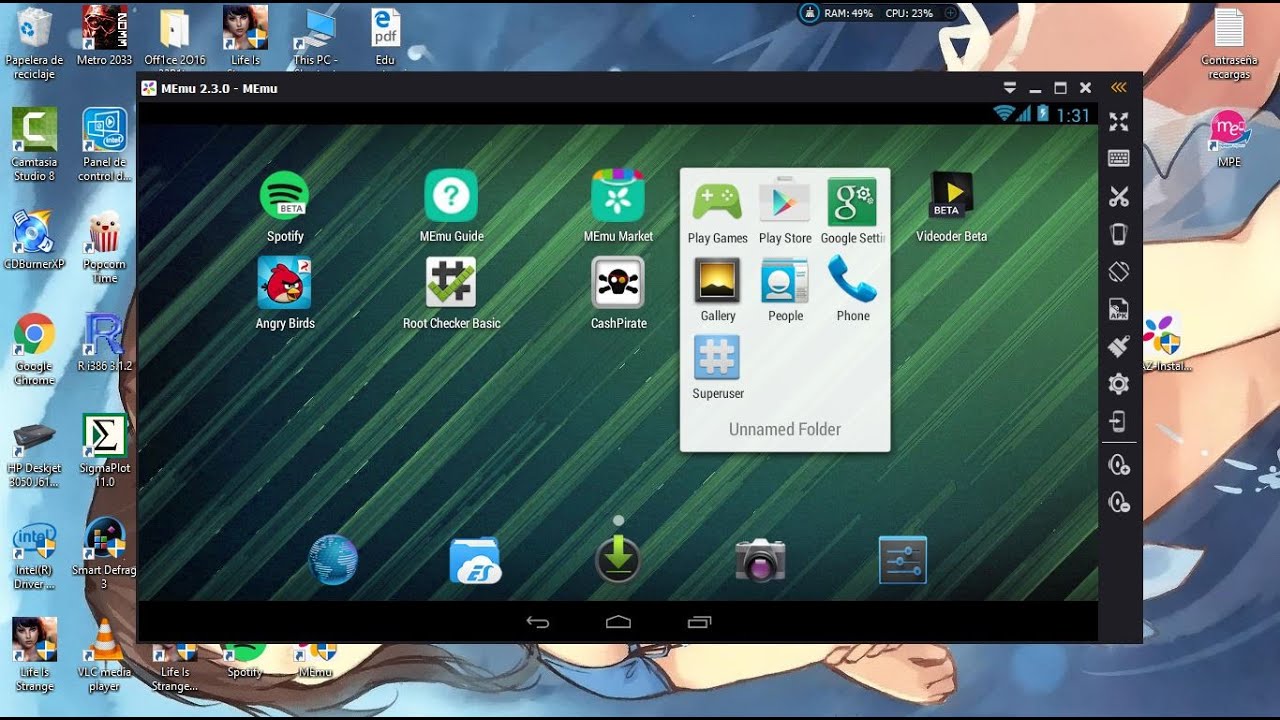Select the Google Chrome desktop shortcut
Screen dimensions: 1280x720
click(x=34, y=350)
